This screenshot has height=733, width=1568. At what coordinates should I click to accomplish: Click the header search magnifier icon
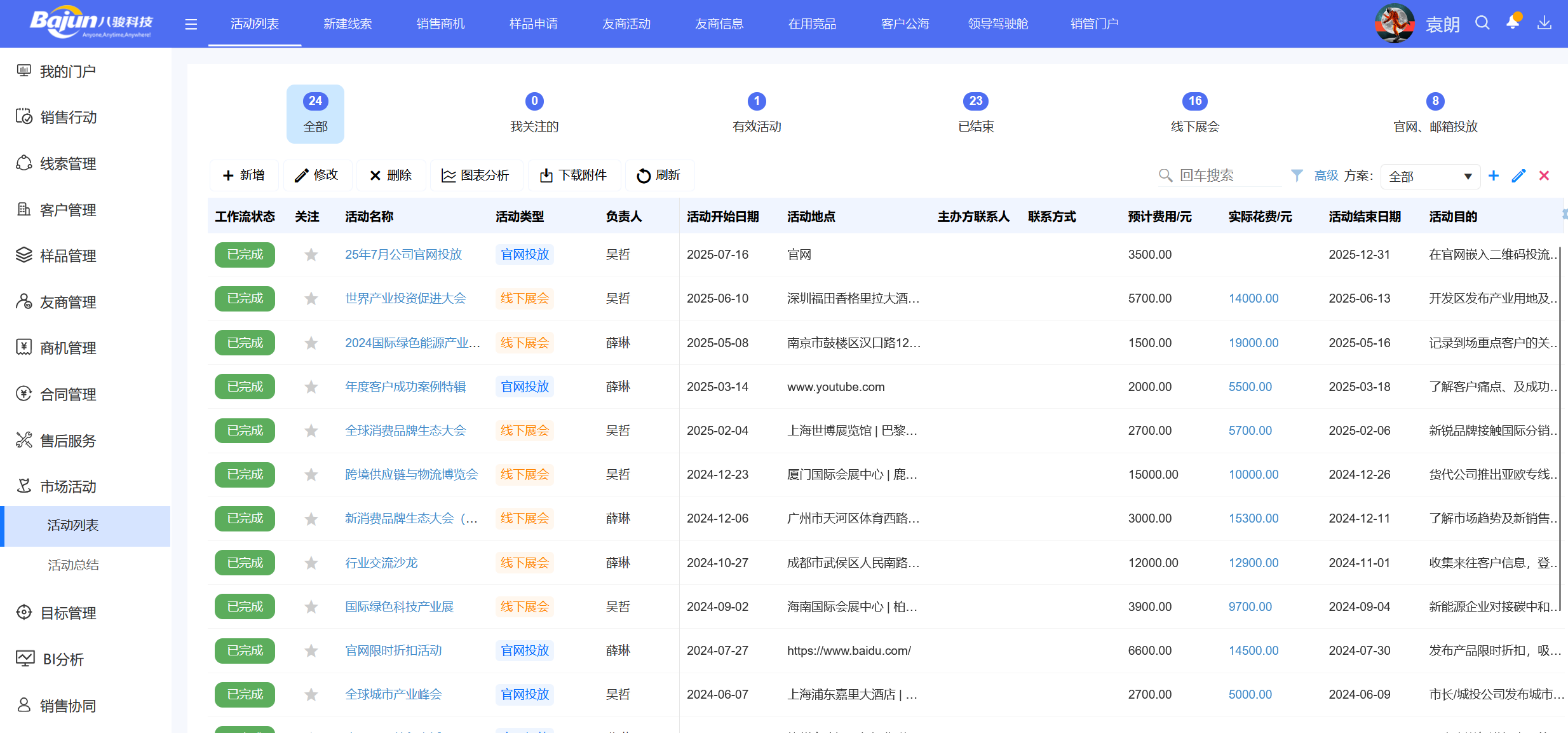1482,24
